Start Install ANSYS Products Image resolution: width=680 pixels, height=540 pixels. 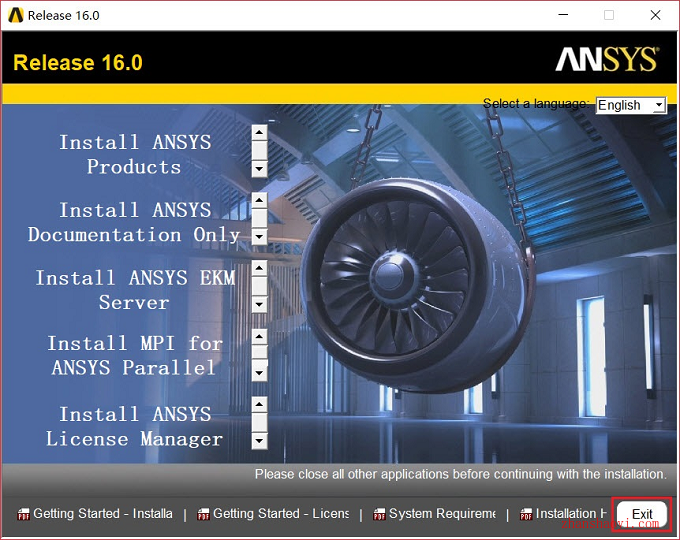(x=134, y=154)
